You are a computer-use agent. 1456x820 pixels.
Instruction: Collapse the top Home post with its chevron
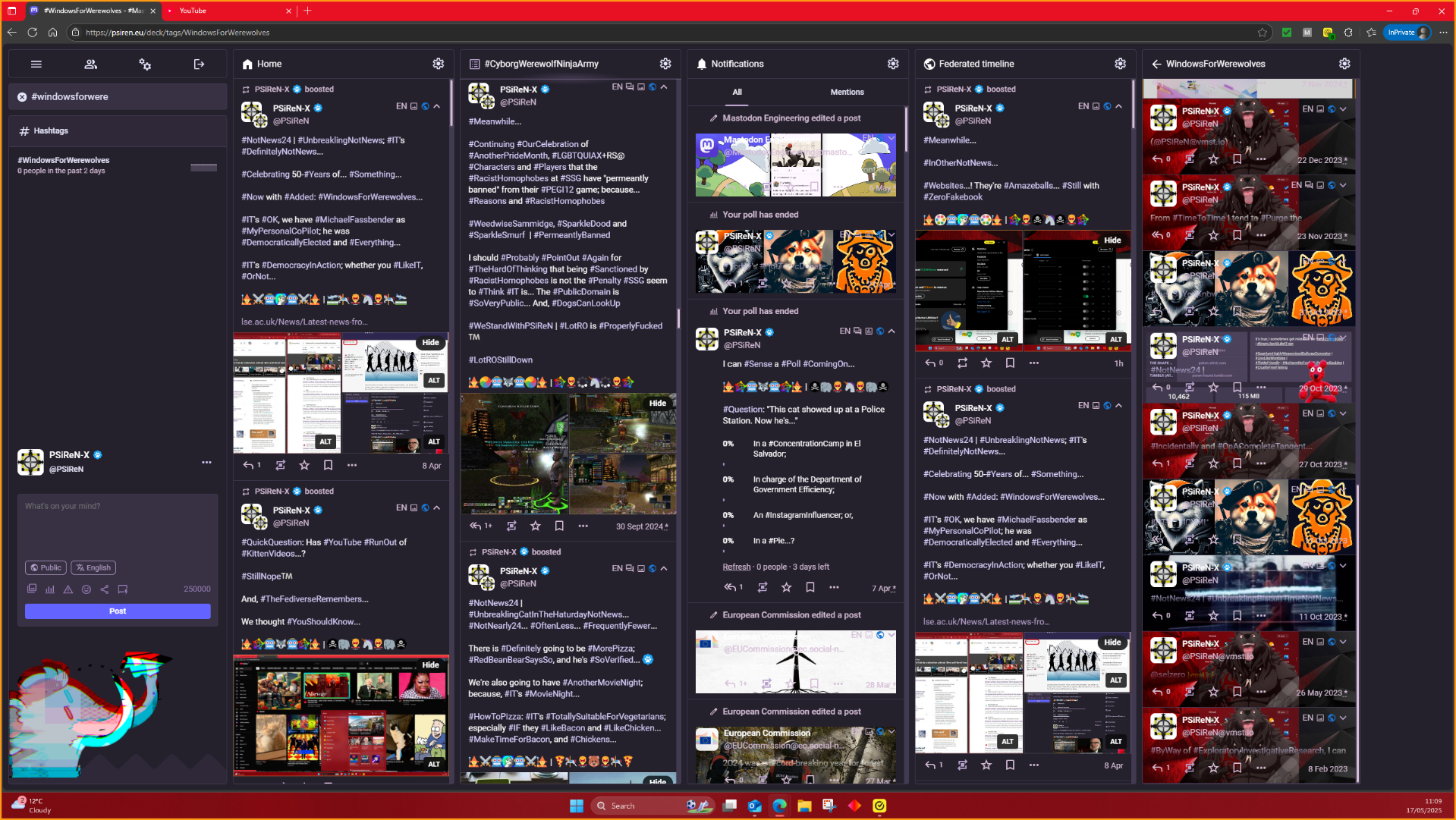(437, 106)
